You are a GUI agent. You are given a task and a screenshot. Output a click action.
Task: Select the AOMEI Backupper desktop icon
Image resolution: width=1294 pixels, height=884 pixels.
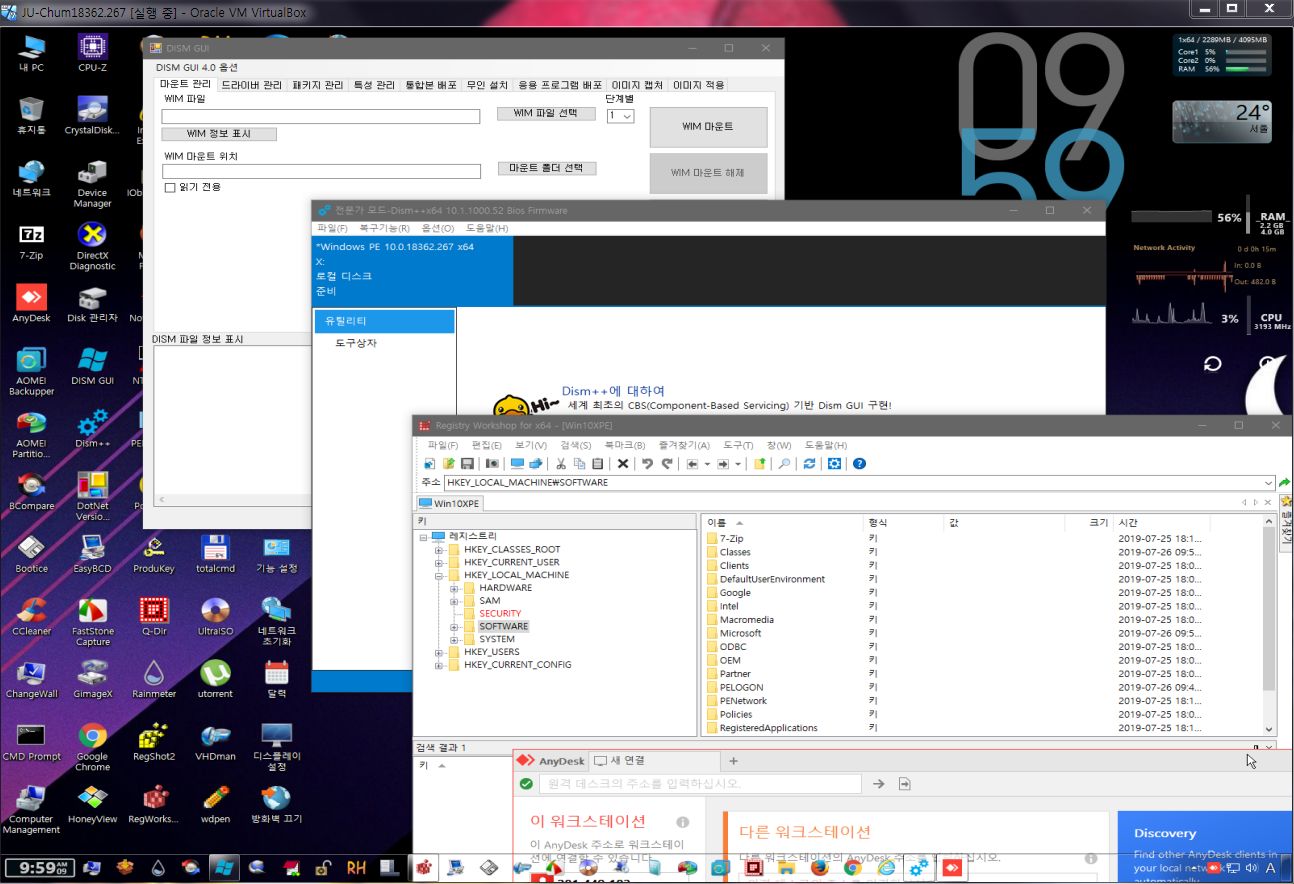tap(31, 372)
